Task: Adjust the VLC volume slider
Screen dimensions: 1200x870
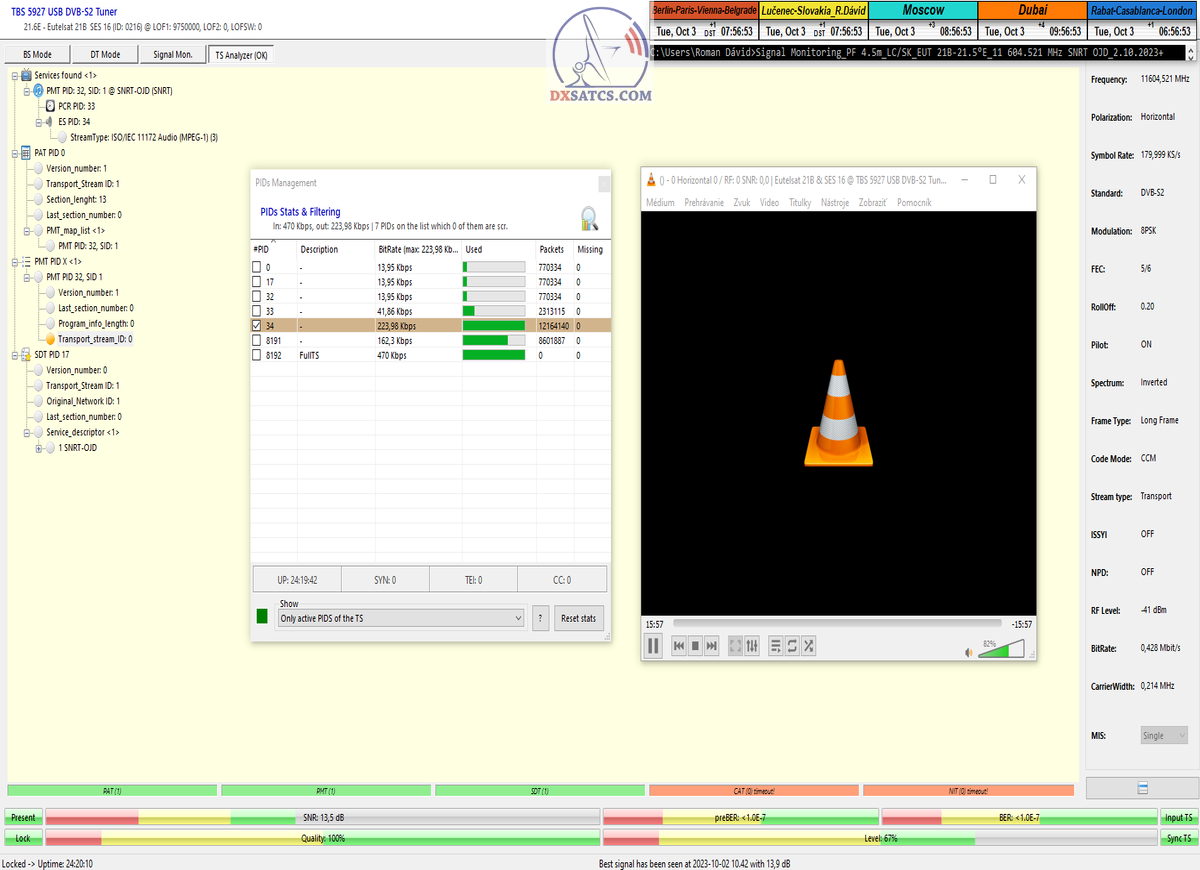Action: tap(1000, 650)
